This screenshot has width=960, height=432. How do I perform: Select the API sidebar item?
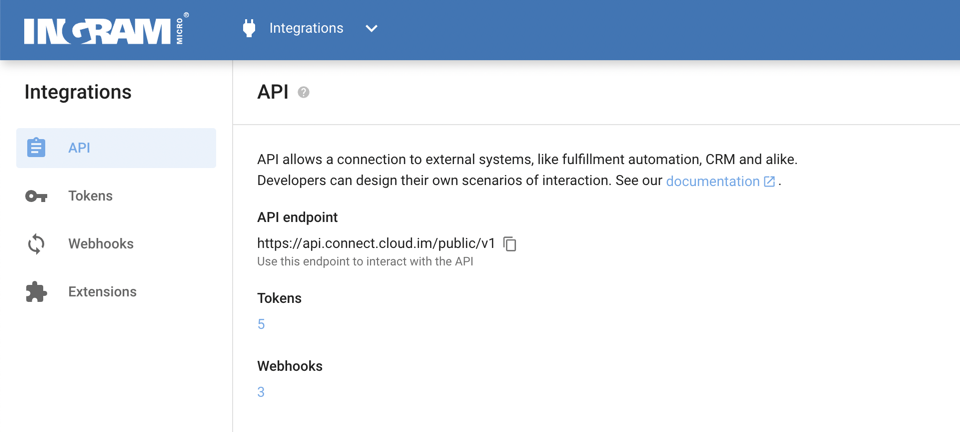click(x=116, y=147)
